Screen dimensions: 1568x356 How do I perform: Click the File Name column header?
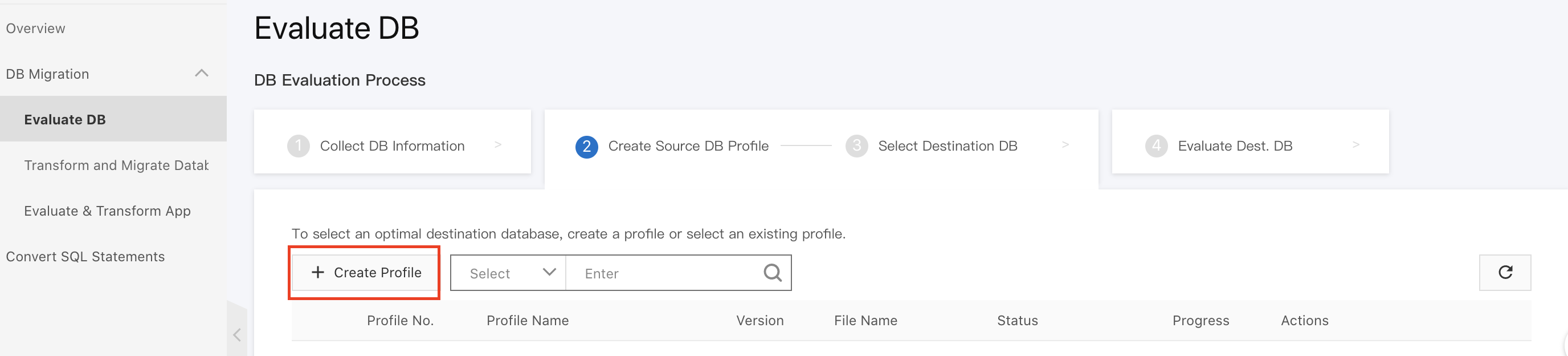coord(865,321)
